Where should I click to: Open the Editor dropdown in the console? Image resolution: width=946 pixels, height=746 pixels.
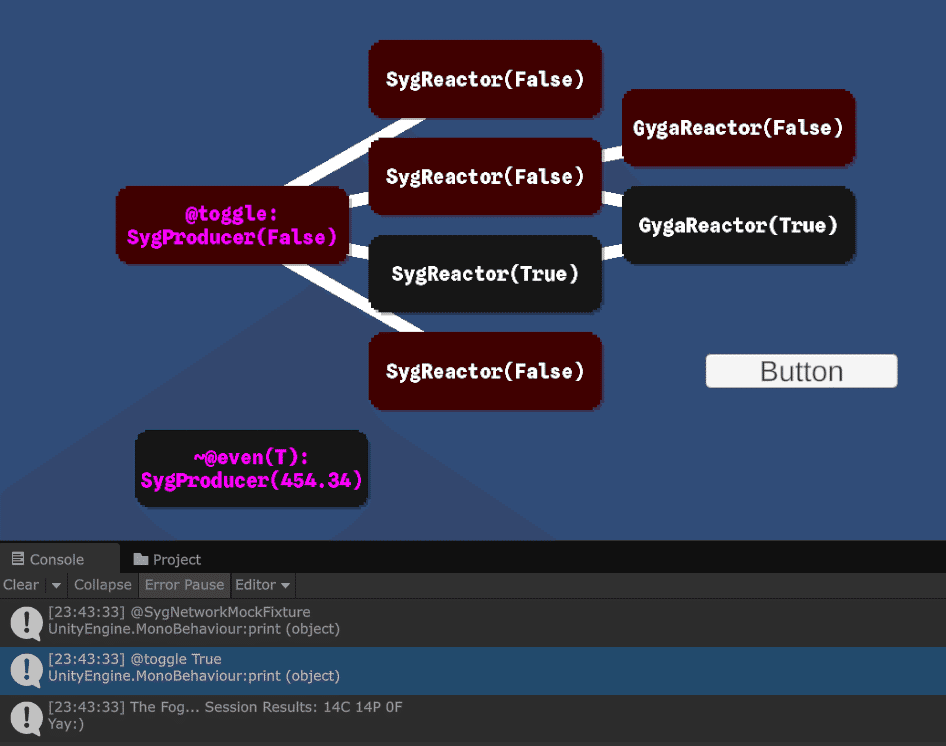[x=262, y=585]
